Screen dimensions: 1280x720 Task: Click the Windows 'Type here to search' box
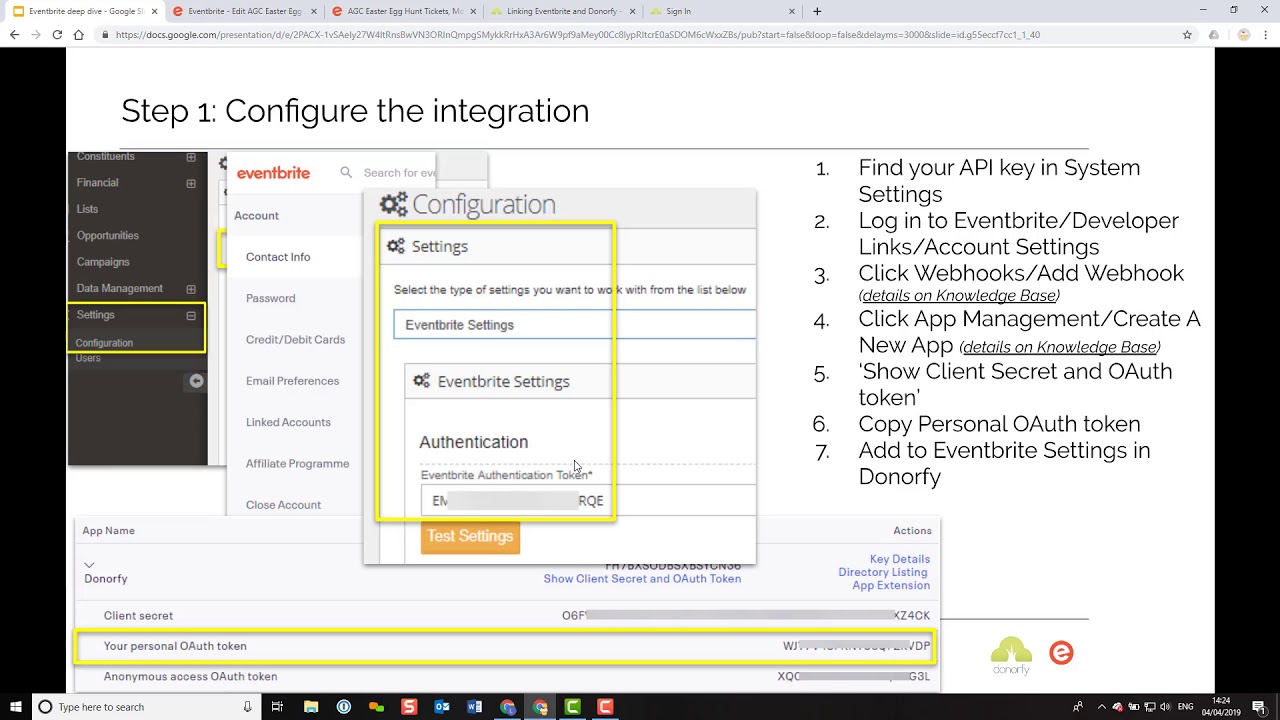[x=145, y=707]
